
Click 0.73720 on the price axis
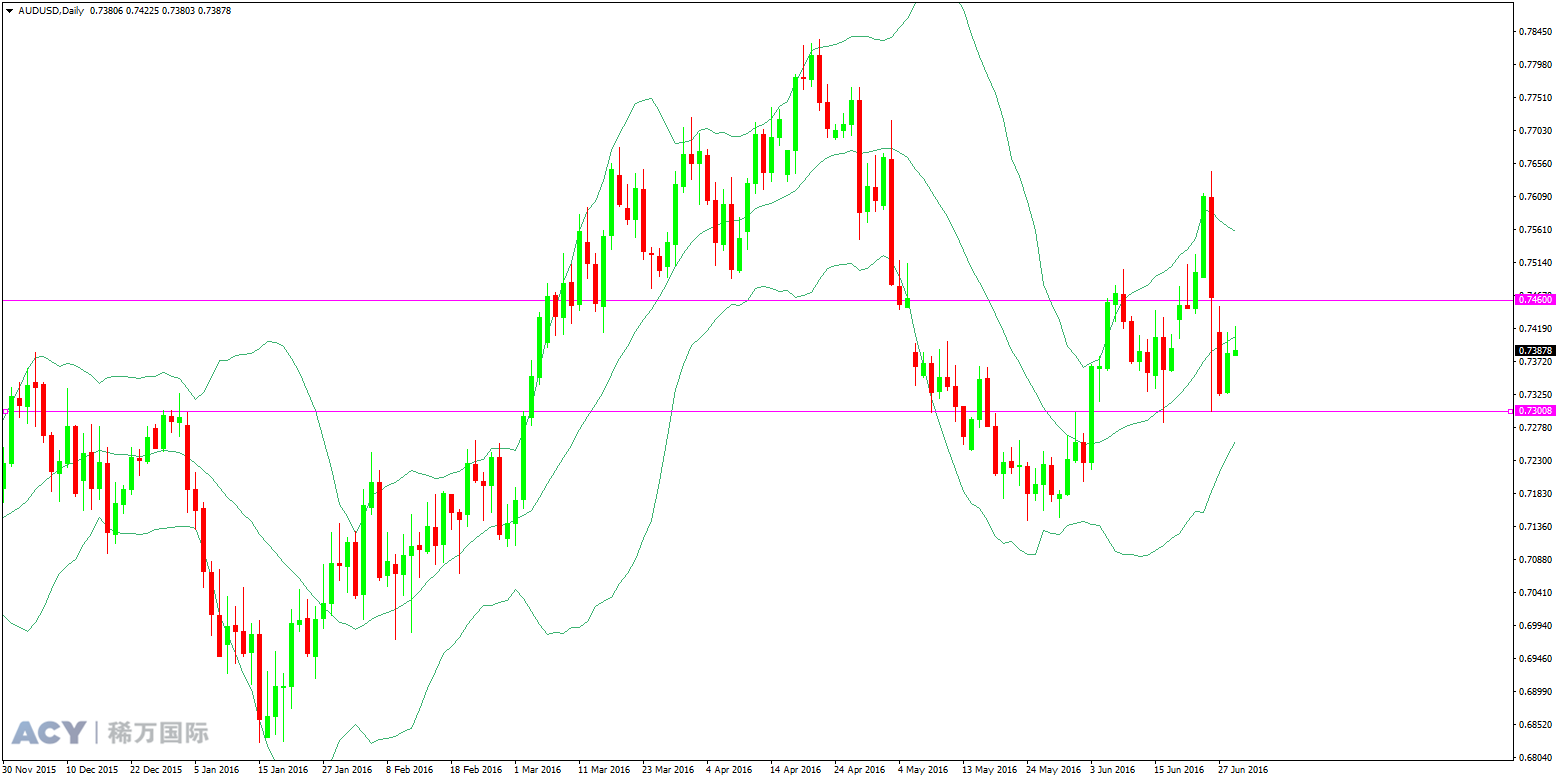point(1535,362)
